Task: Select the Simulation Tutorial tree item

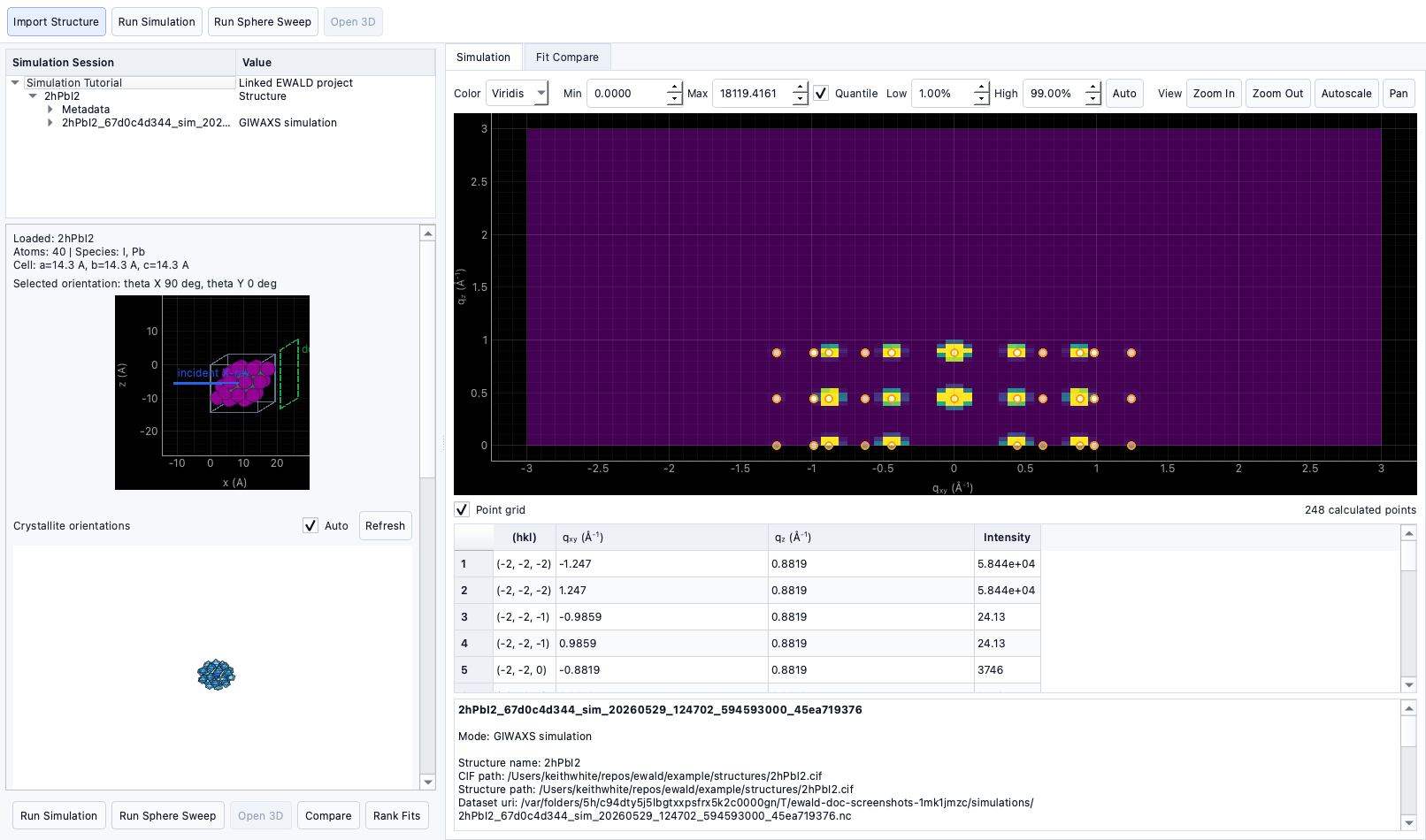Action: 74,83
